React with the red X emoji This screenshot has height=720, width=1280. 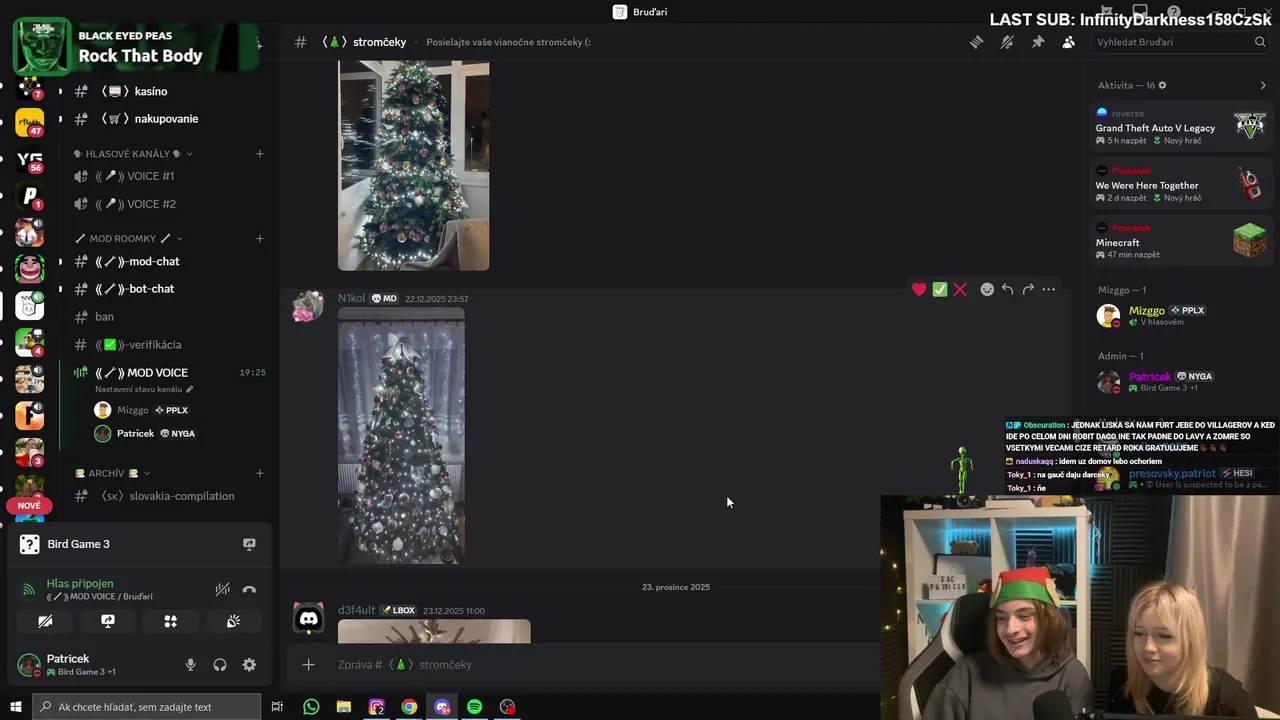tap(960, 289)
